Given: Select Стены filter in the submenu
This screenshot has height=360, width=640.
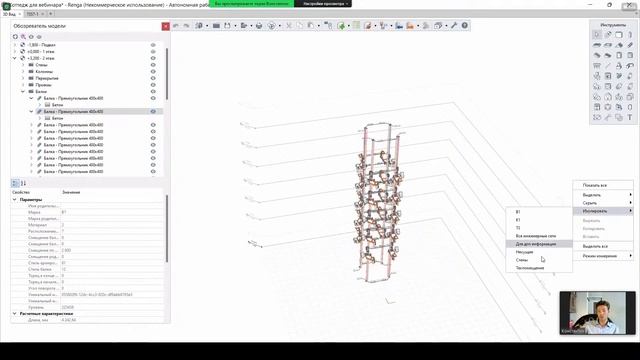Looking at the screenshot, I should pyautogui.click(x=539, y=260).
